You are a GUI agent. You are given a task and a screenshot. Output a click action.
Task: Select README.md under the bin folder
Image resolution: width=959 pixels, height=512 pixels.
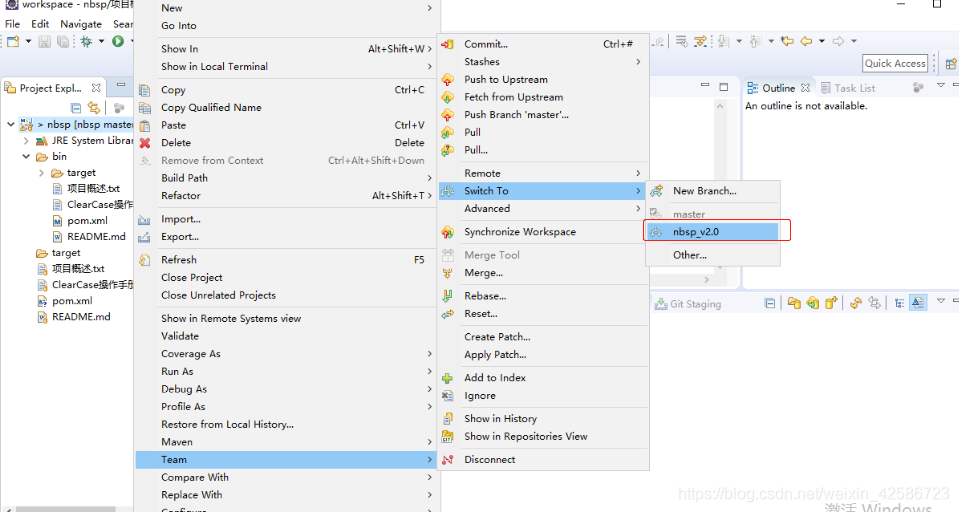click(x=96, y=237)
